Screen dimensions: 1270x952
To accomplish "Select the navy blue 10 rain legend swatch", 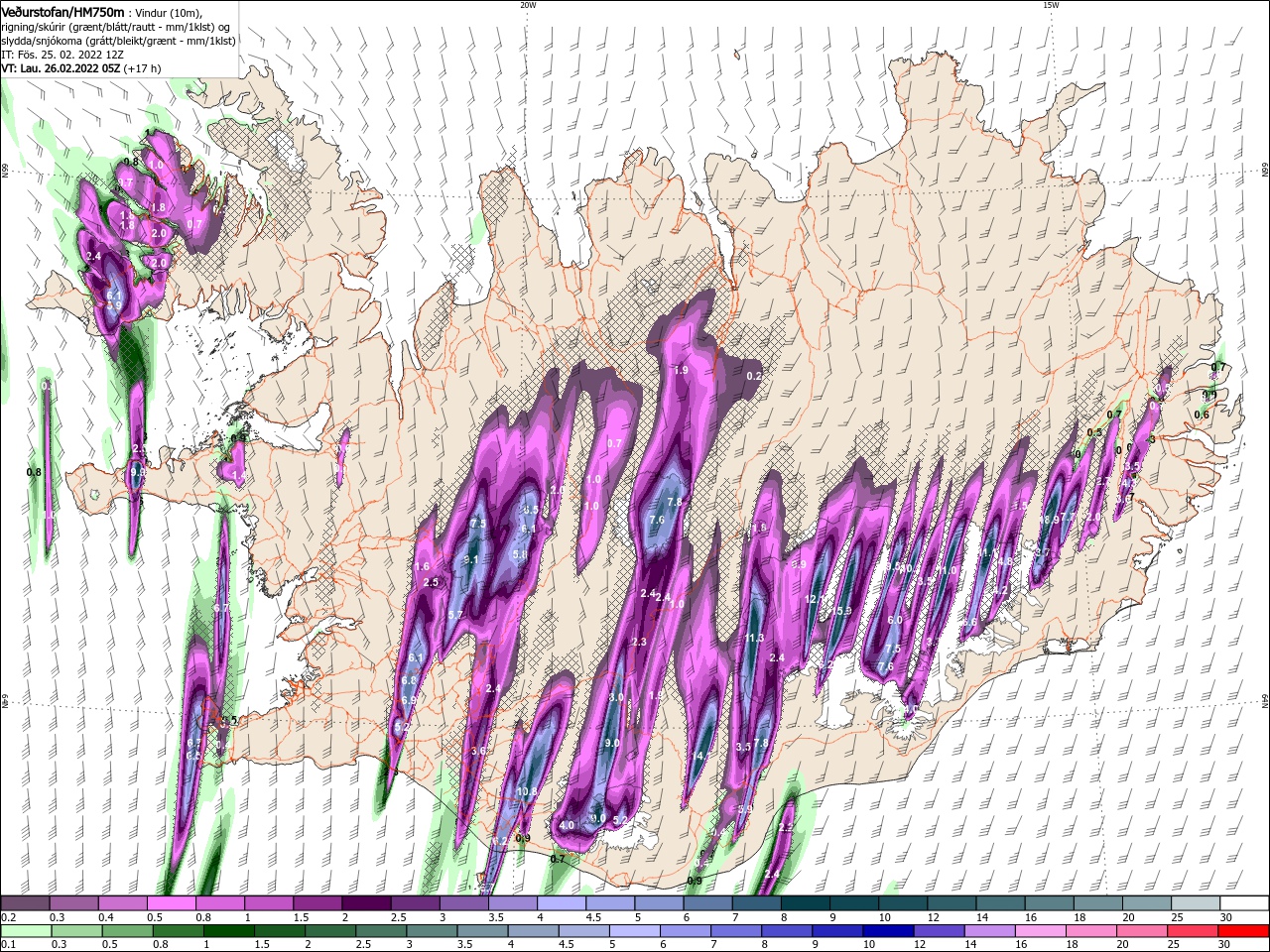I will [x=888, y=931].
